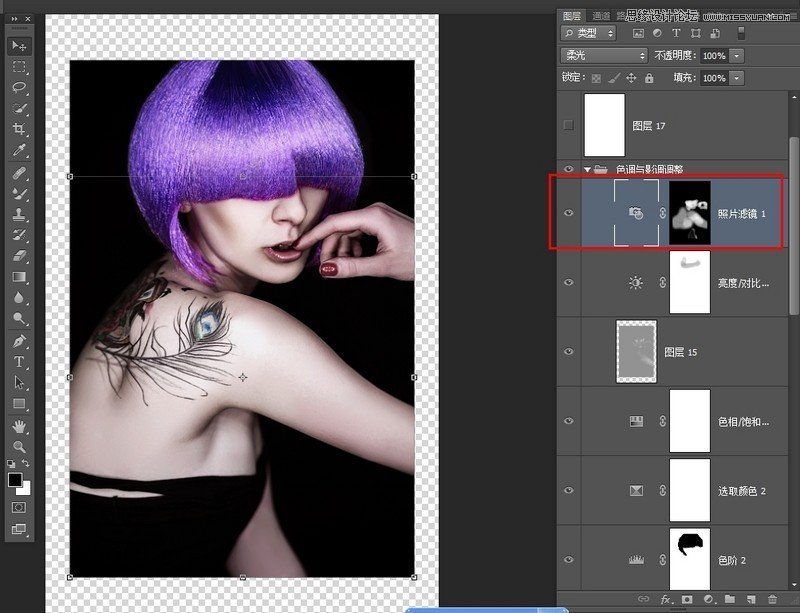800x613 pixels.
Task: Click the Delete layer trash icon
Action: 772,601
